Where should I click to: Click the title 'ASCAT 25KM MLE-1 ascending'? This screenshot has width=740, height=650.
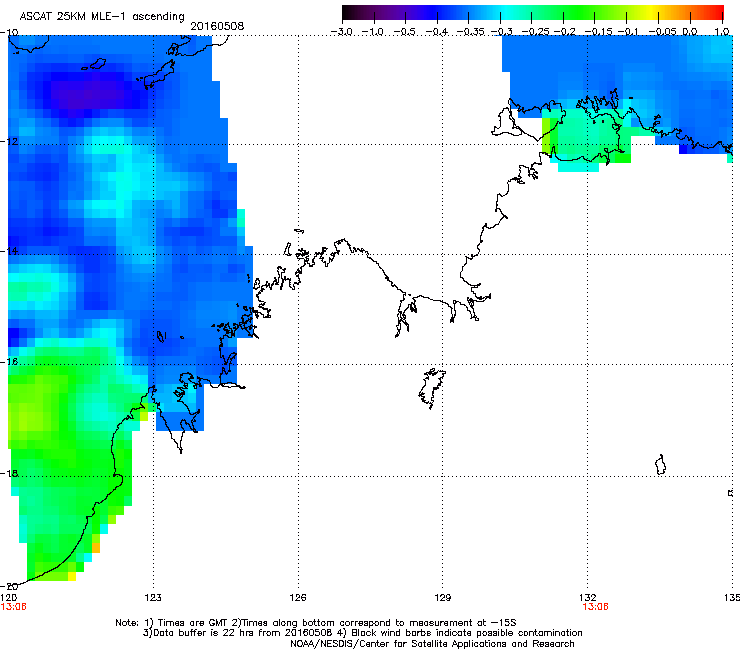pos(102,17)
